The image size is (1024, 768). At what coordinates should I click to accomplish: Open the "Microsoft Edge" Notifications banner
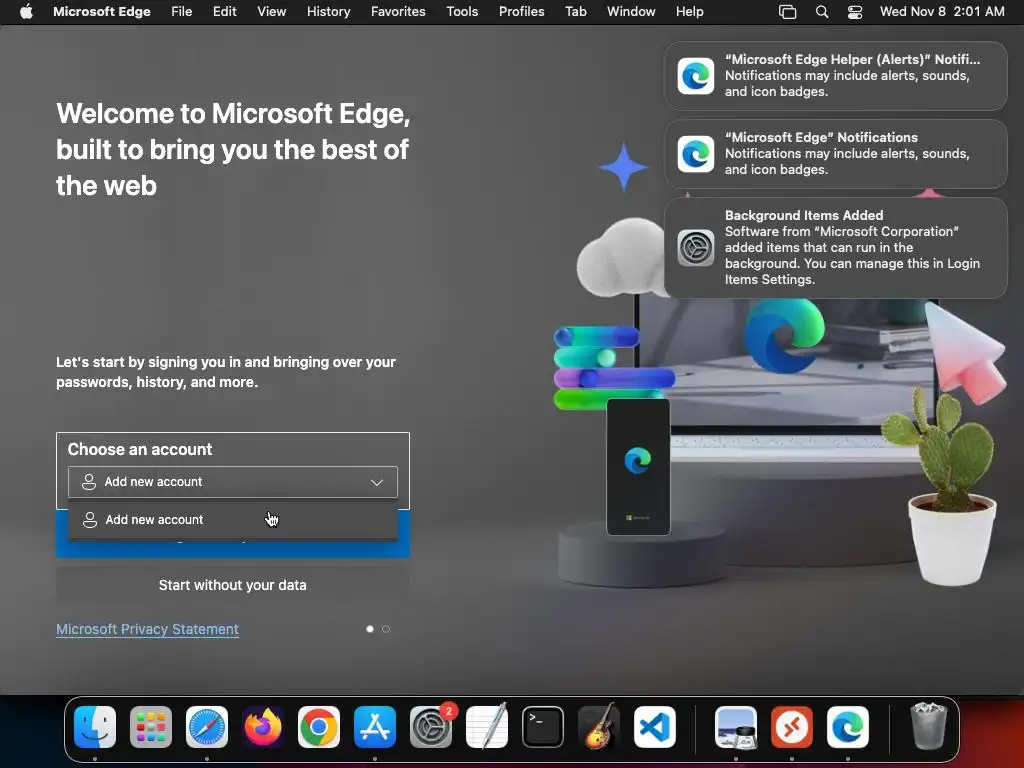pyautogui.click(x=835, y=153)
